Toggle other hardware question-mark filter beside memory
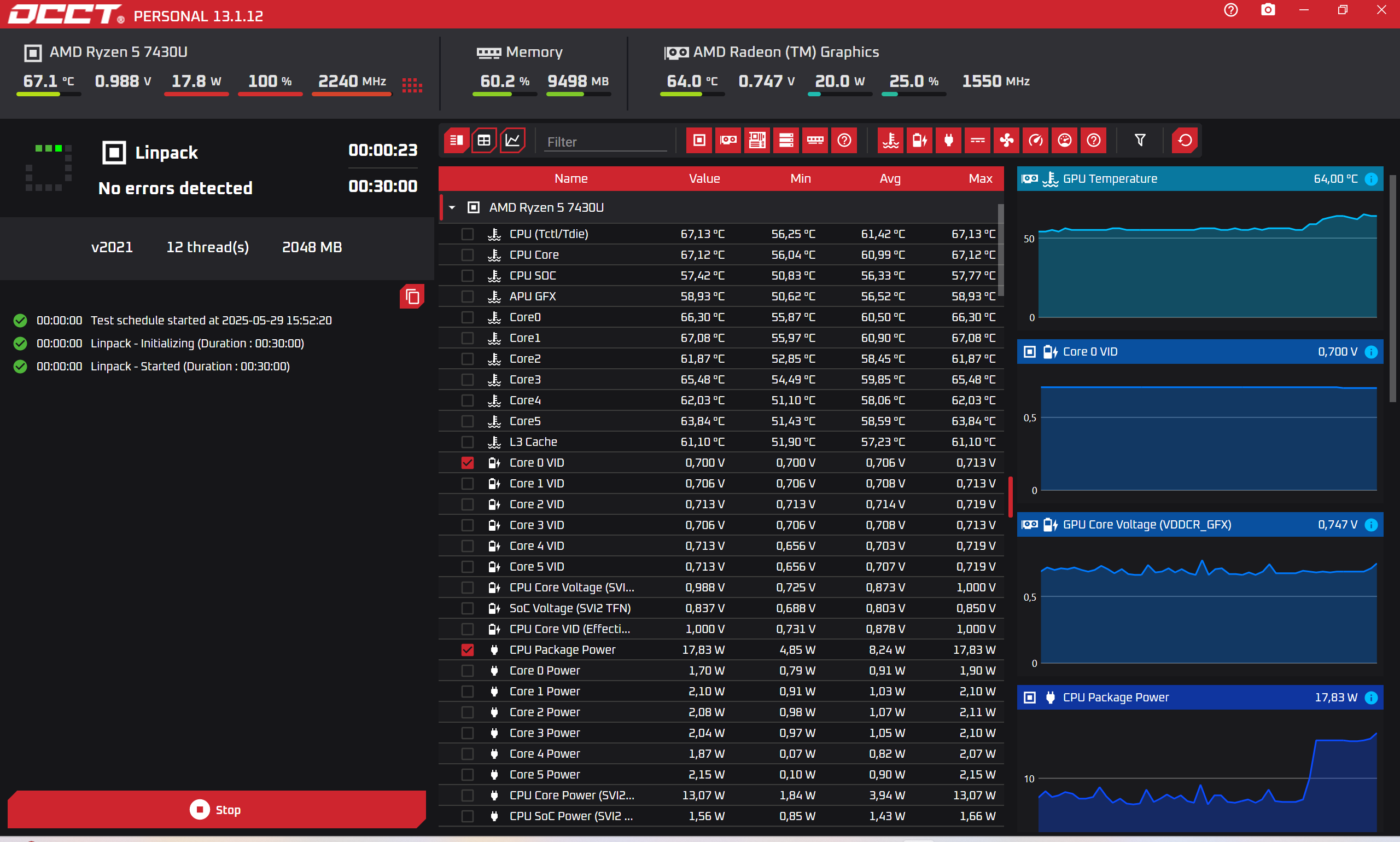Image resolution: width=1400 pixels, height=842 pixels. pos(844,140)
